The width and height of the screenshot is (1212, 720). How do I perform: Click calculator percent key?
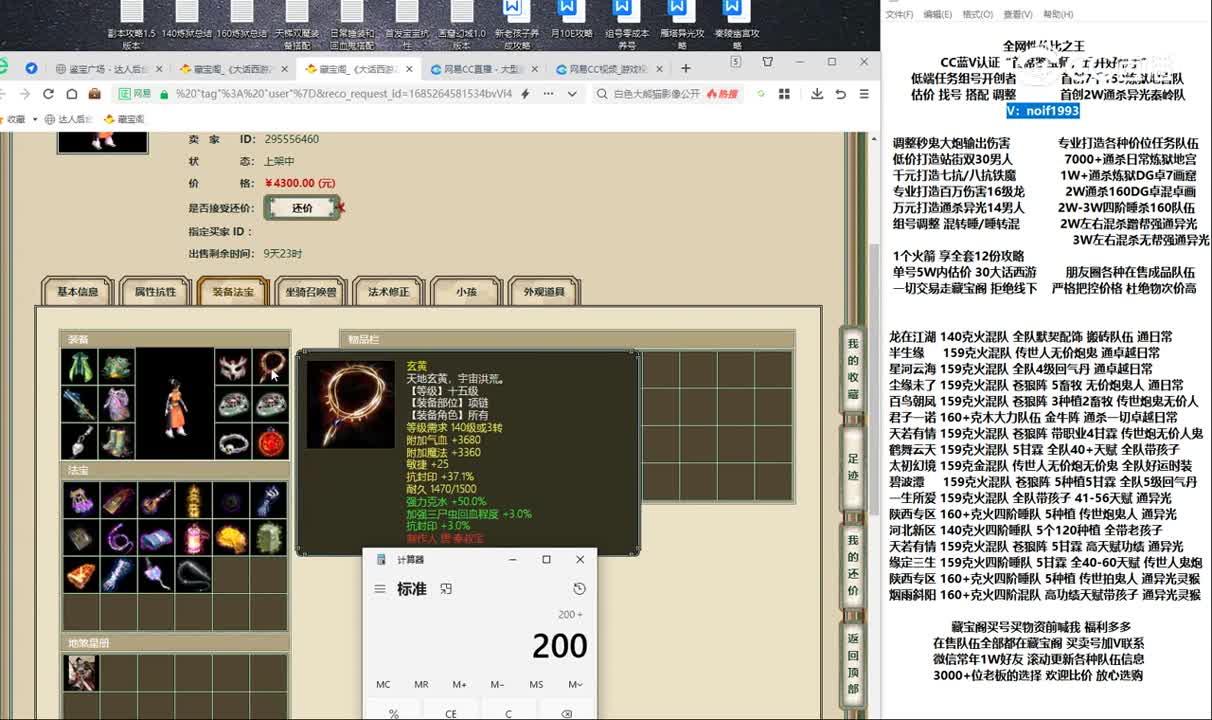[x=393, y=713]
